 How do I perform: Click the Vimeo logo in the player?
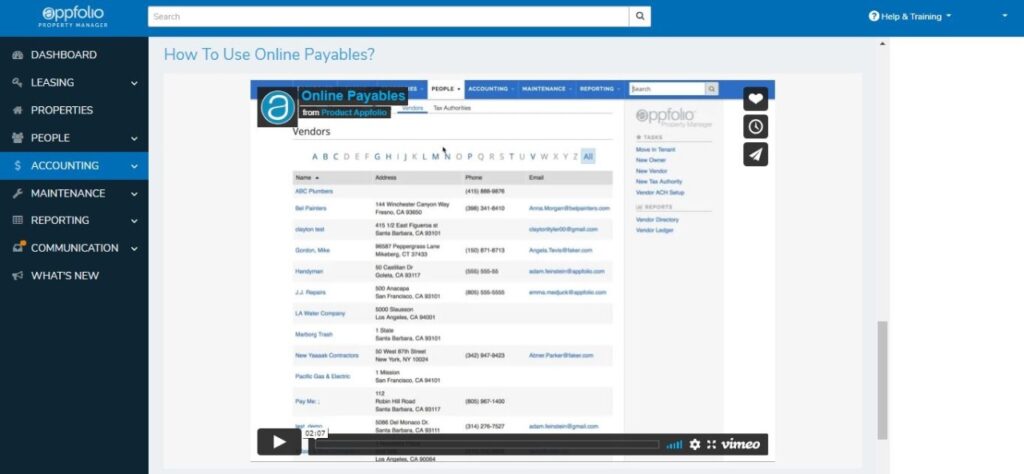pyautogui.click(x=741, y=444)
